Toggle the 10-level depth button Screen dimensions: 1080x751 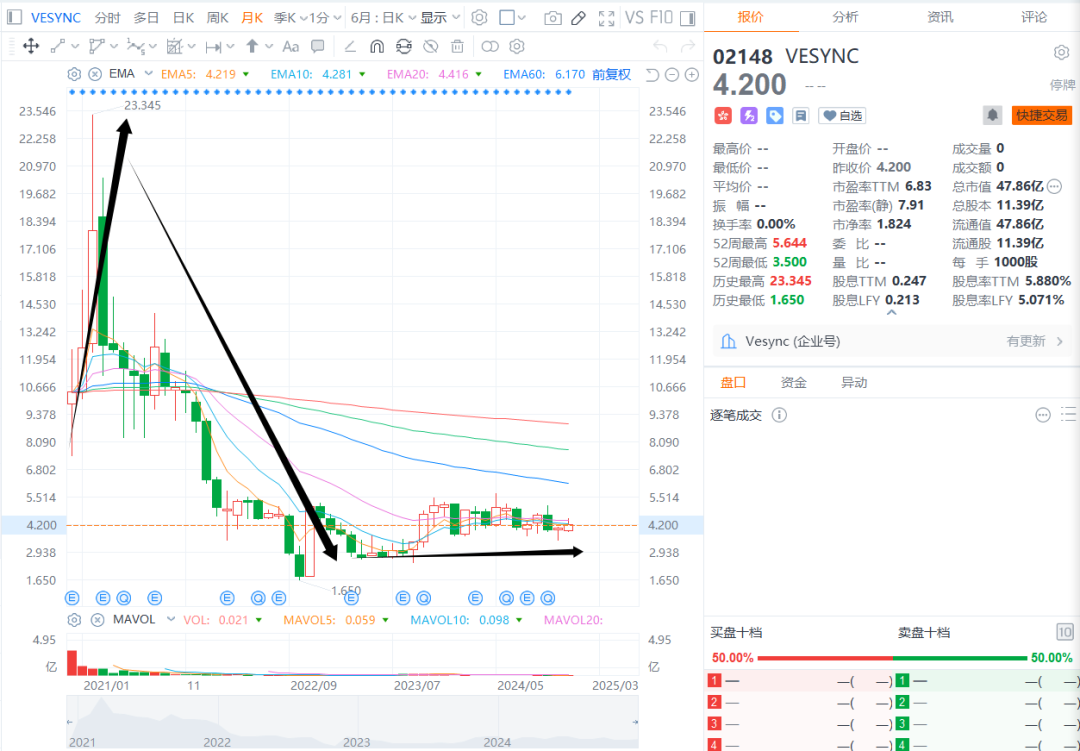[x=1064, y=632]
